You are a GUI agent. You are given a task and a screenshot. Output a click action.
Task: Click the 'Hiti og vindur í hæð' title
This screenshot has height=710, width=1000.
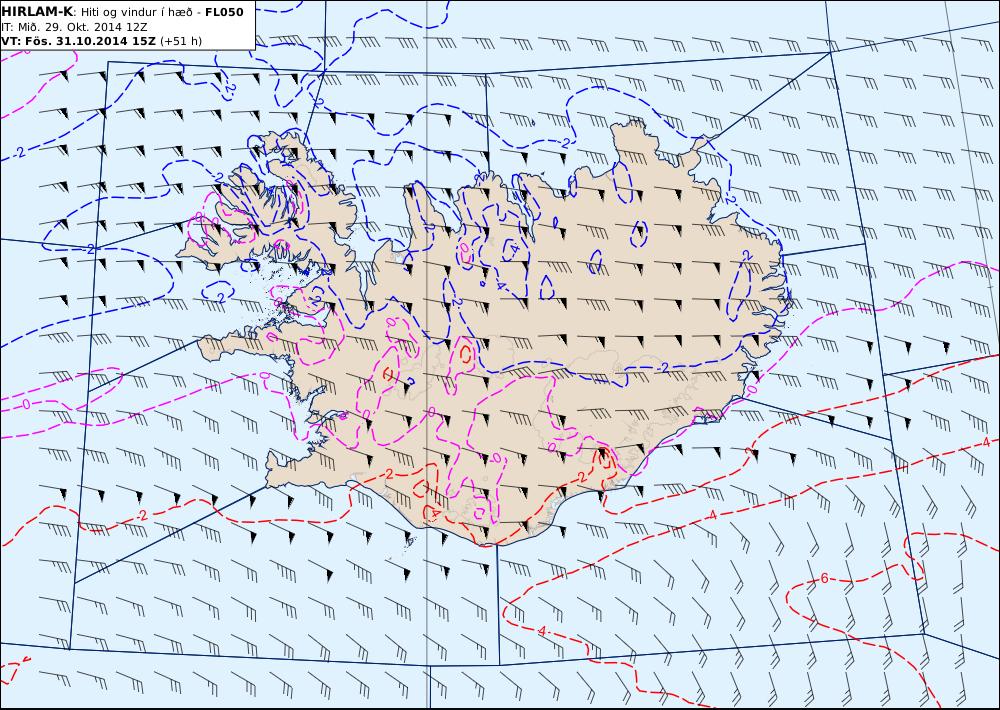coord(137,13)
